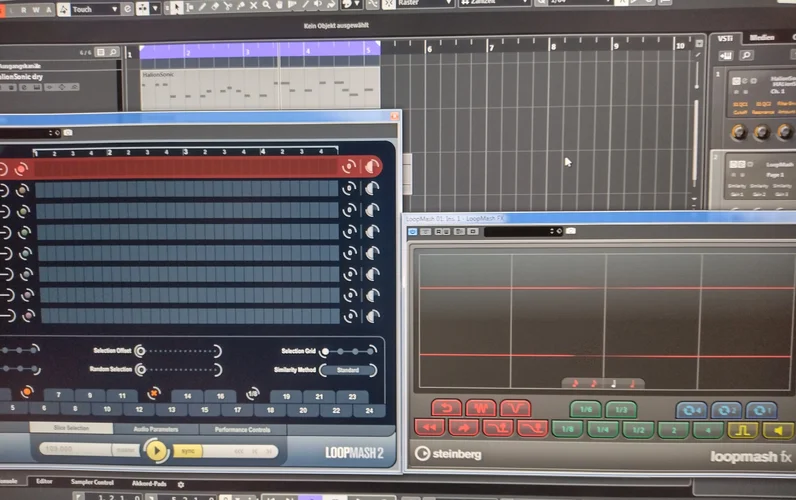
Task: Open LoopMash 2 preset selector arrows
Action: [x=51, y=132]
